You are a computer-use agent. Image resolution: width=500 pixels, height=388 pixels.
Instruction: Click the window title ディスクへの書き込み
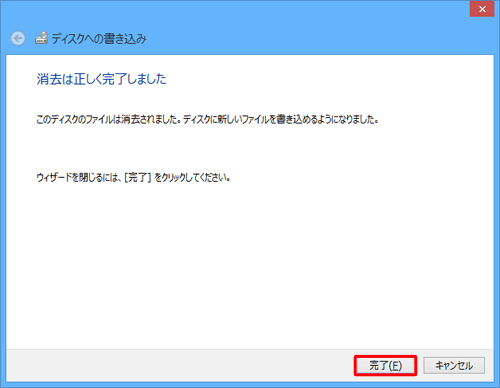99,39
